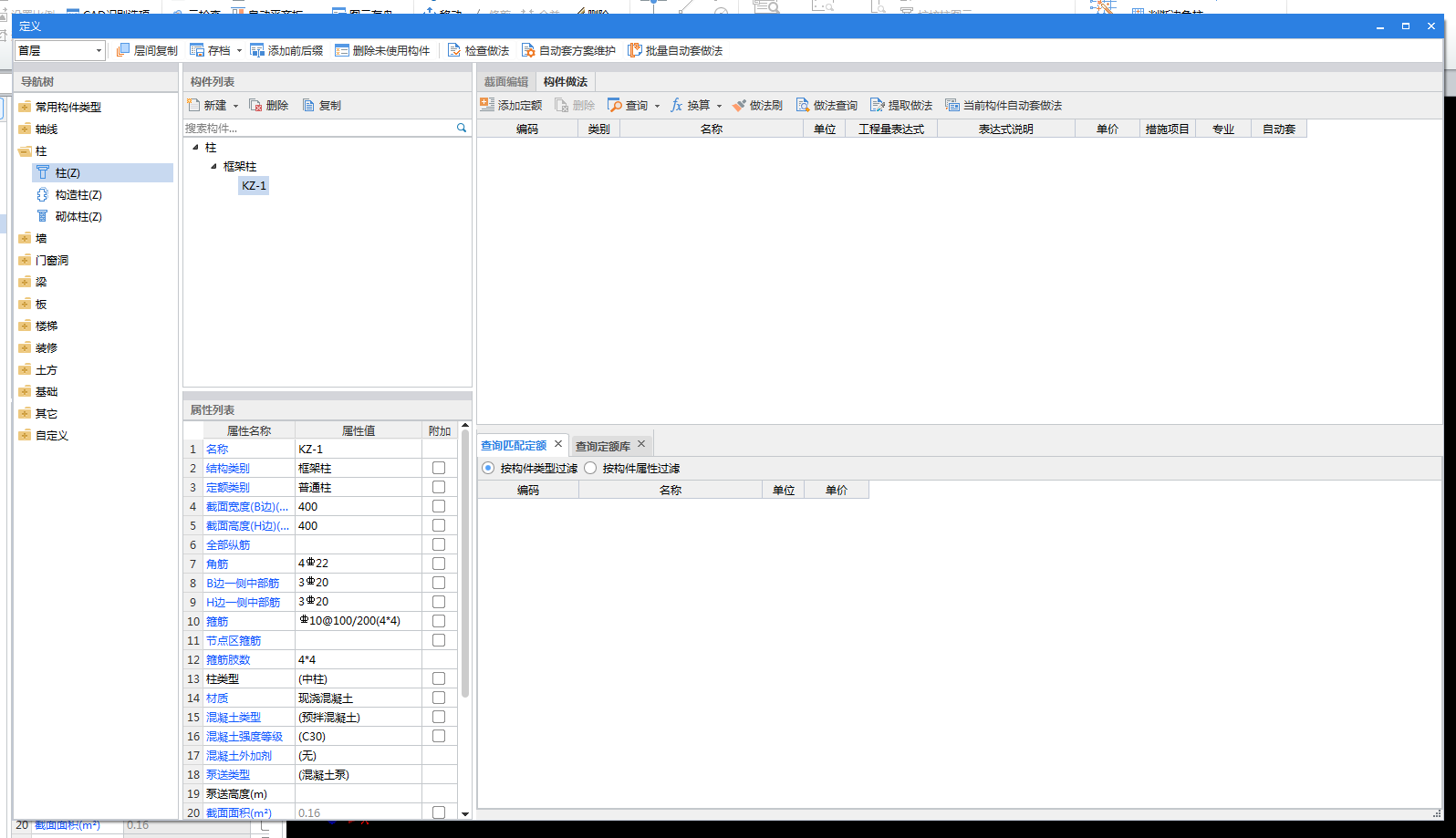
Task: Open 自动套方案维护 icon
Action: [x=528, y=50]
